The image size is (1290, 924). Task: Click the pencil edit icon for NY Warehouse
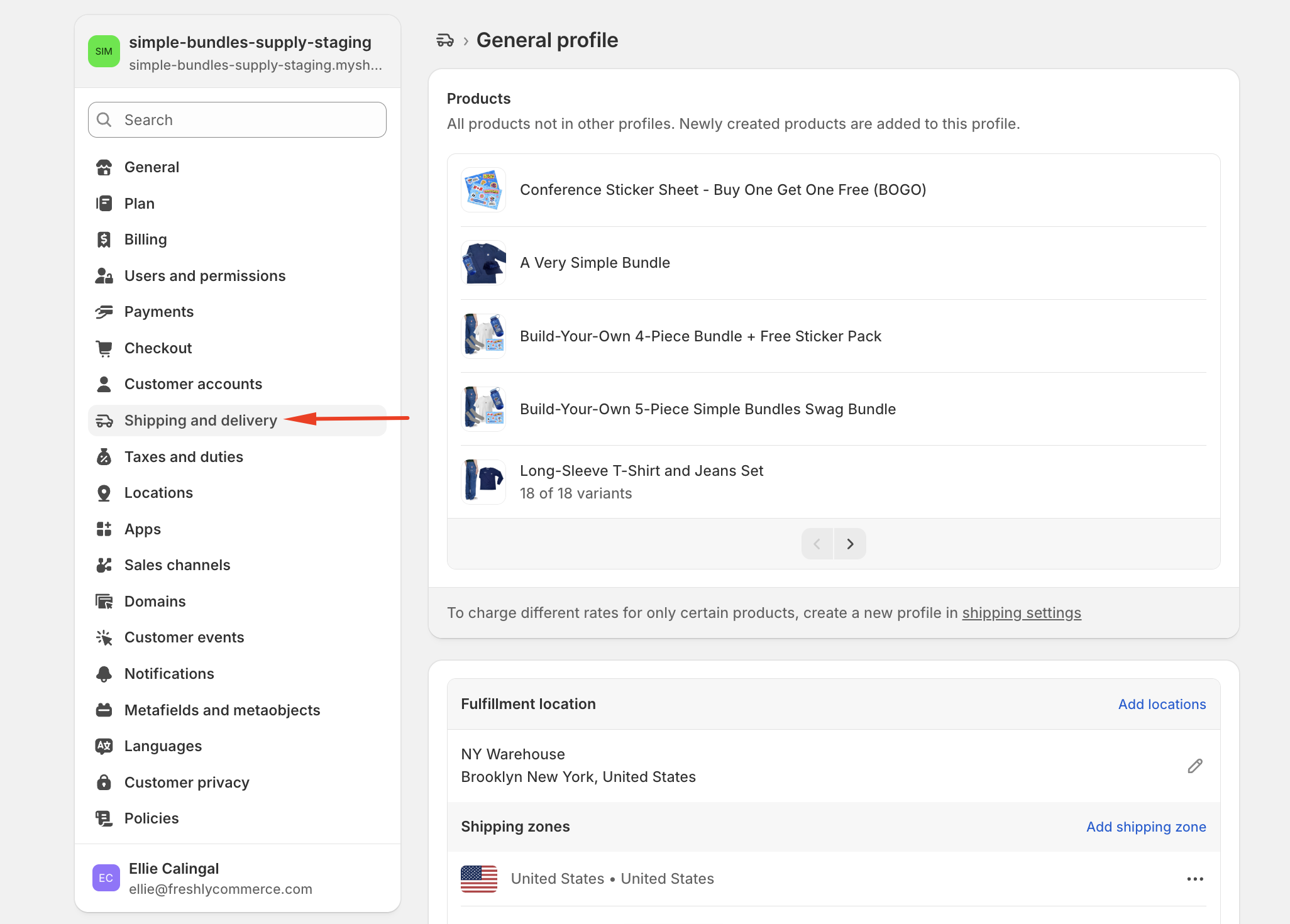tap(1194, 766)
